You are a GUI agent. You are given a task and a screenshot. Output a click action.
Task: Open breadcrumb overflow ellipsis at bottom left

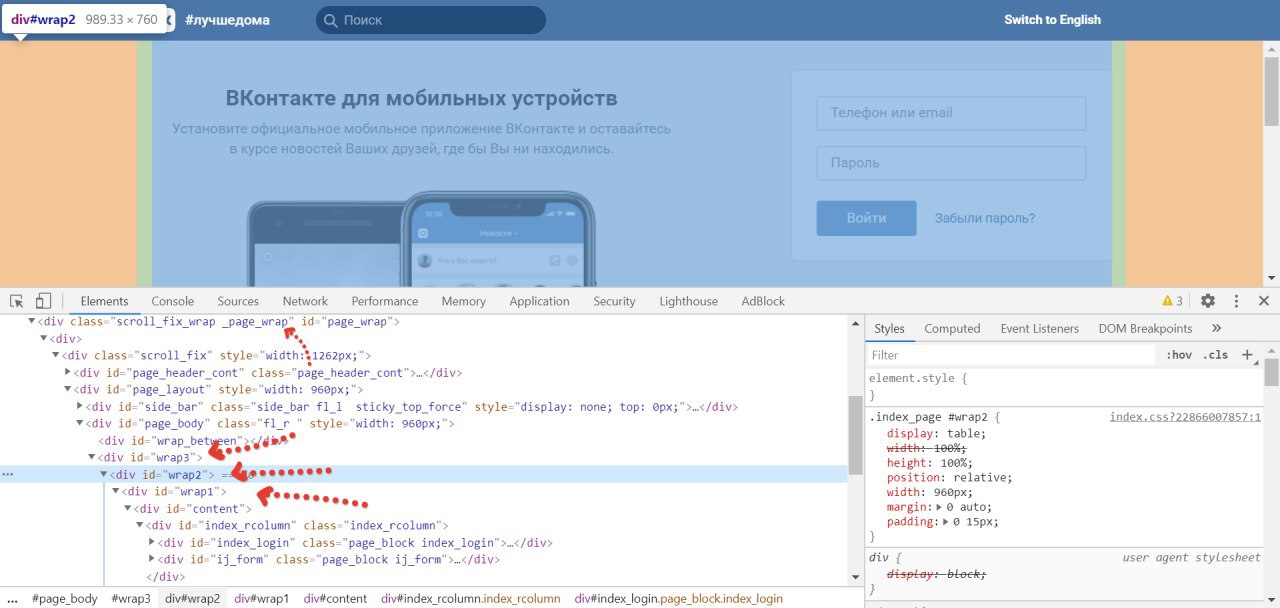[12, 599]
